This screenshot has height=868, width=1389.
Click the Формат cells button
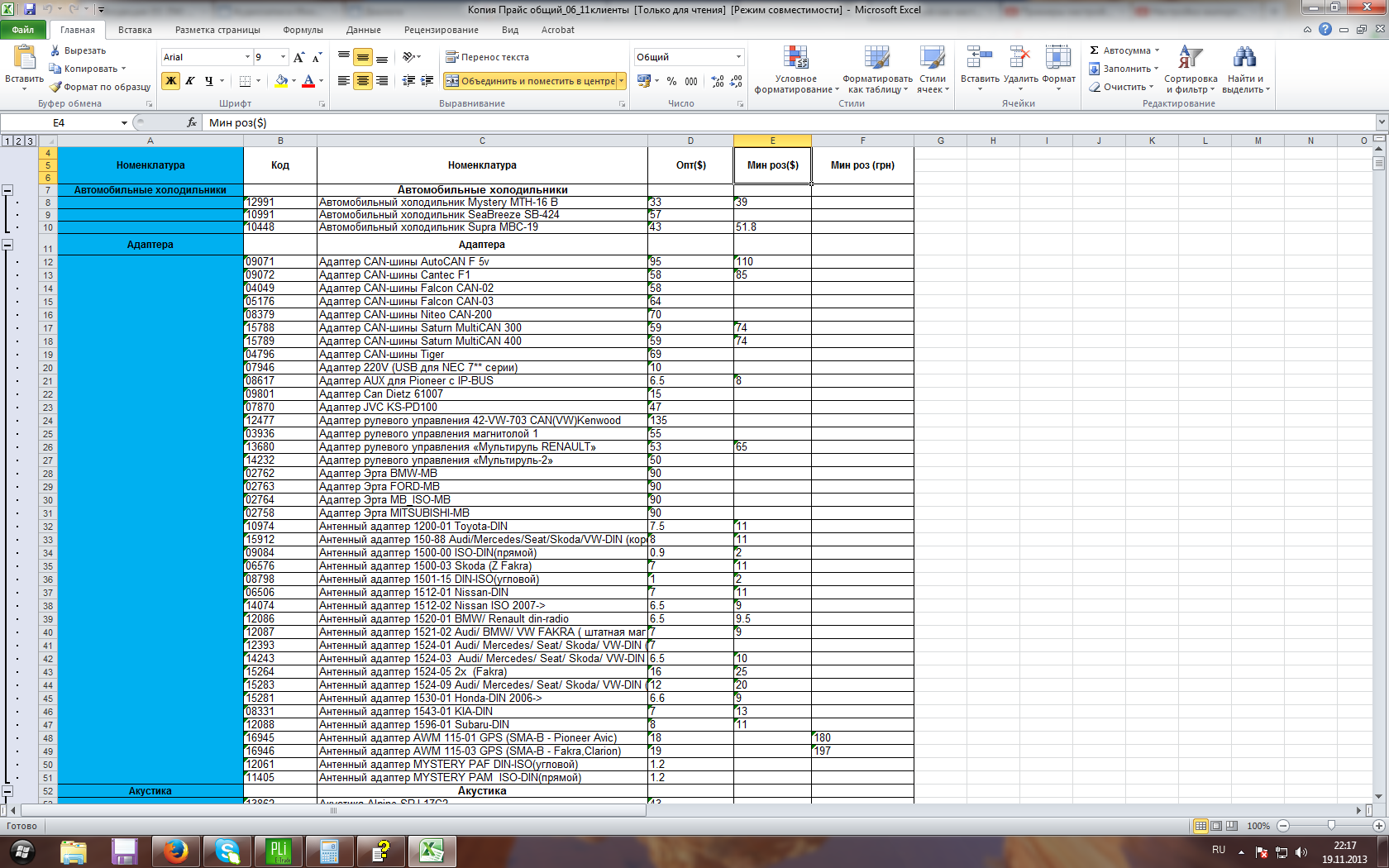[1058, 69]
